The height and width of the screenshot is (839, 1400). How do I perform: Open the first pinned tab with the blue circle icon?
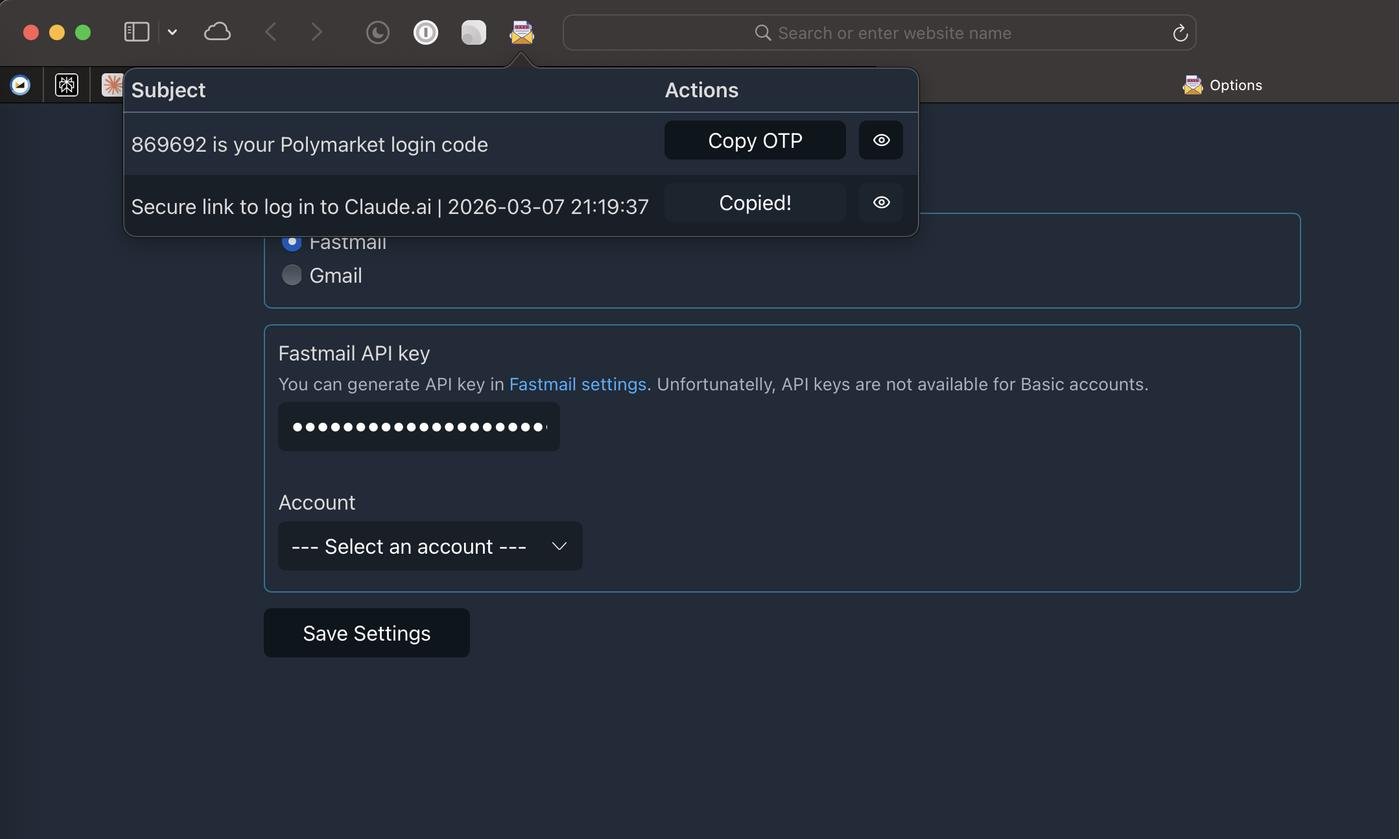(x=20, y=85)
